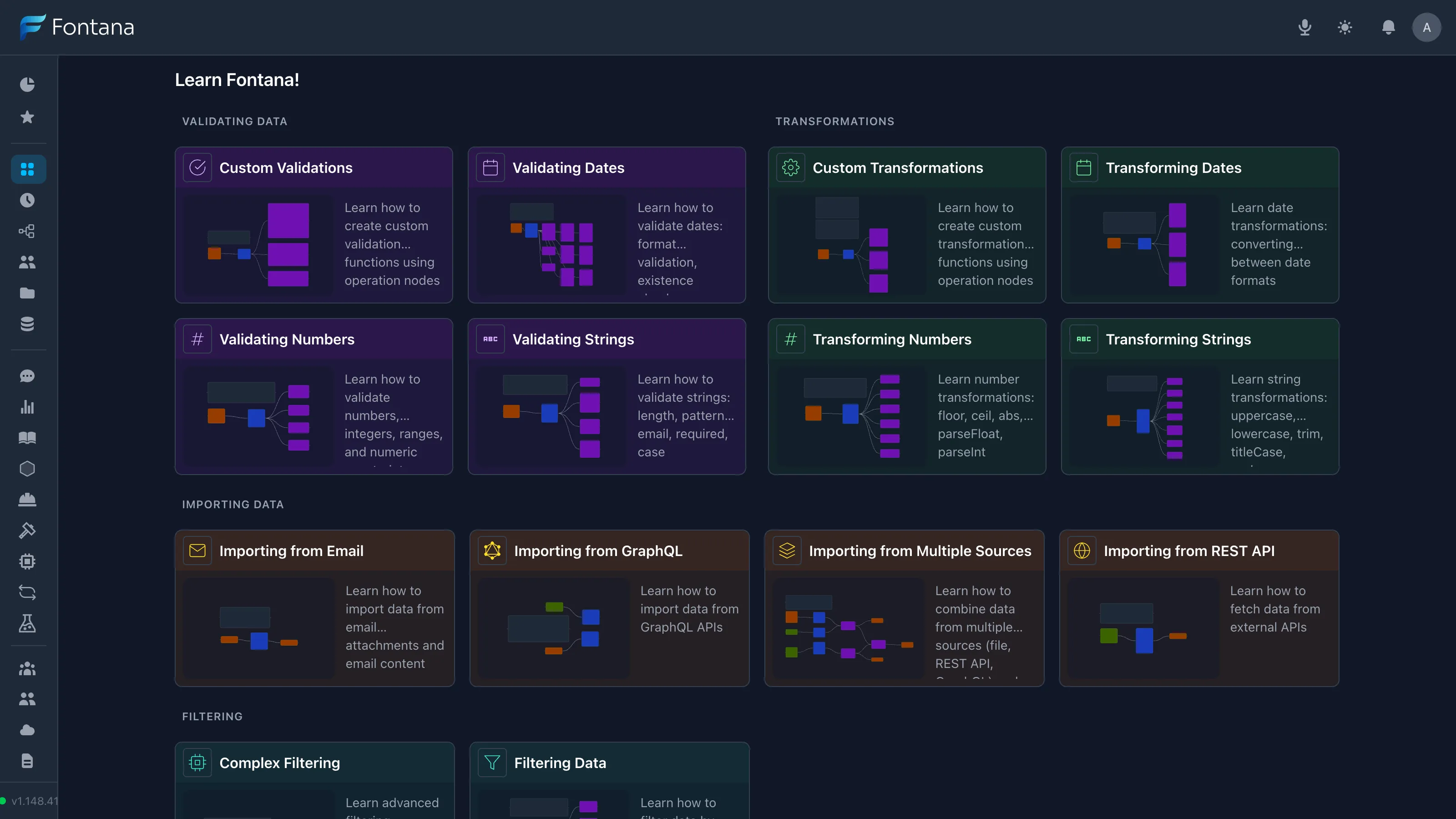This screenshot has height=819, width=1456.
Task: Open the lab flask sidebar icon
Action: (27, 623)
